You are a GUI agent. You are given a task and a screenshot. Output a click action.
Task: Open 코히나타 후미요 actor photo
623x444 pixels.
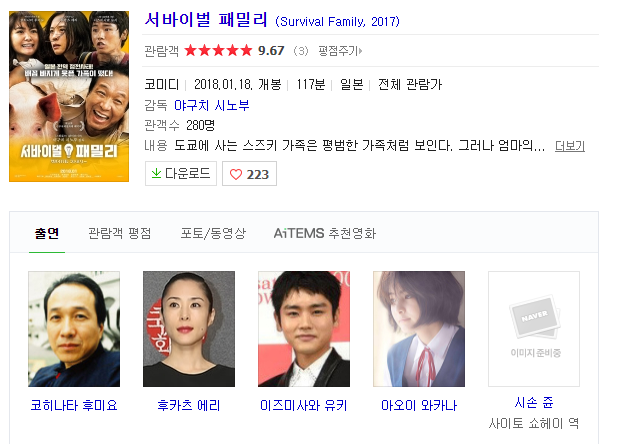point(74,329)
